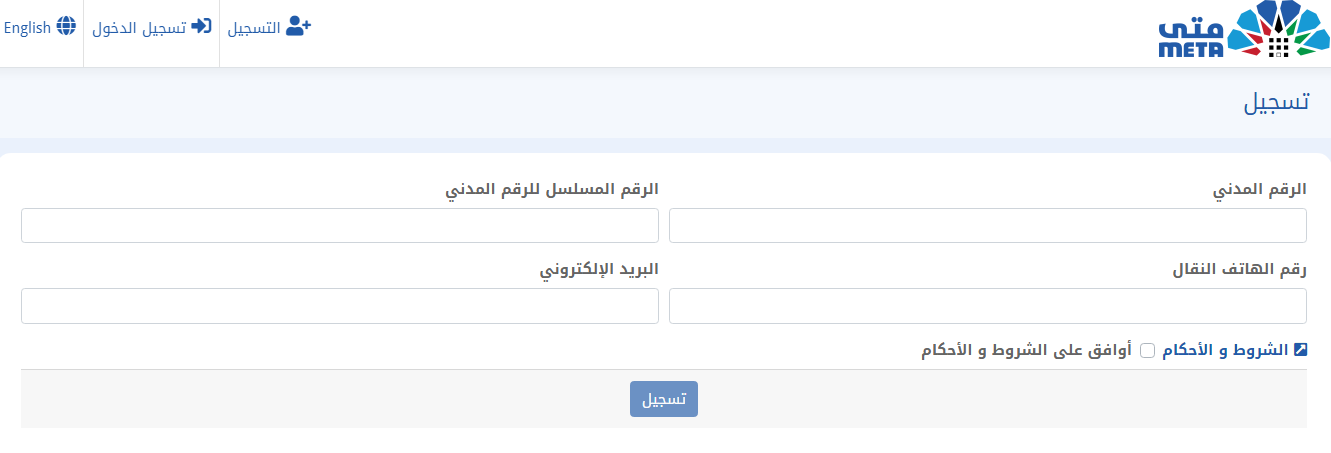Screen dimensions: 1331x453
Task: Click the globe icon beside English
Action: (x=66, y=27)
